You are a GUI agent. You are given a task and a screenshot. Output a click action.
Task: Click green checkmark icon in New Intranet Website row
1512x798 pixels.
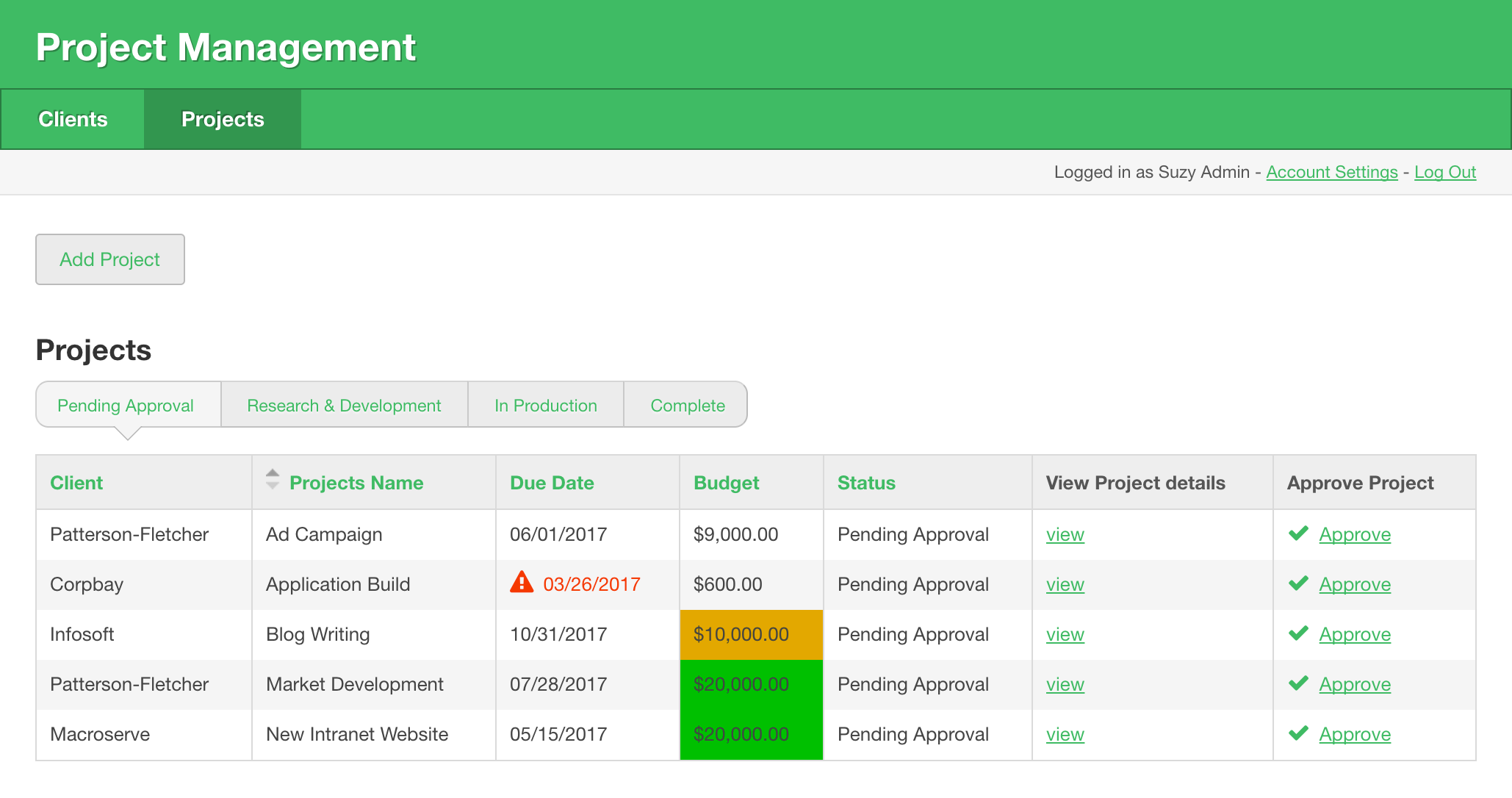1298,733
